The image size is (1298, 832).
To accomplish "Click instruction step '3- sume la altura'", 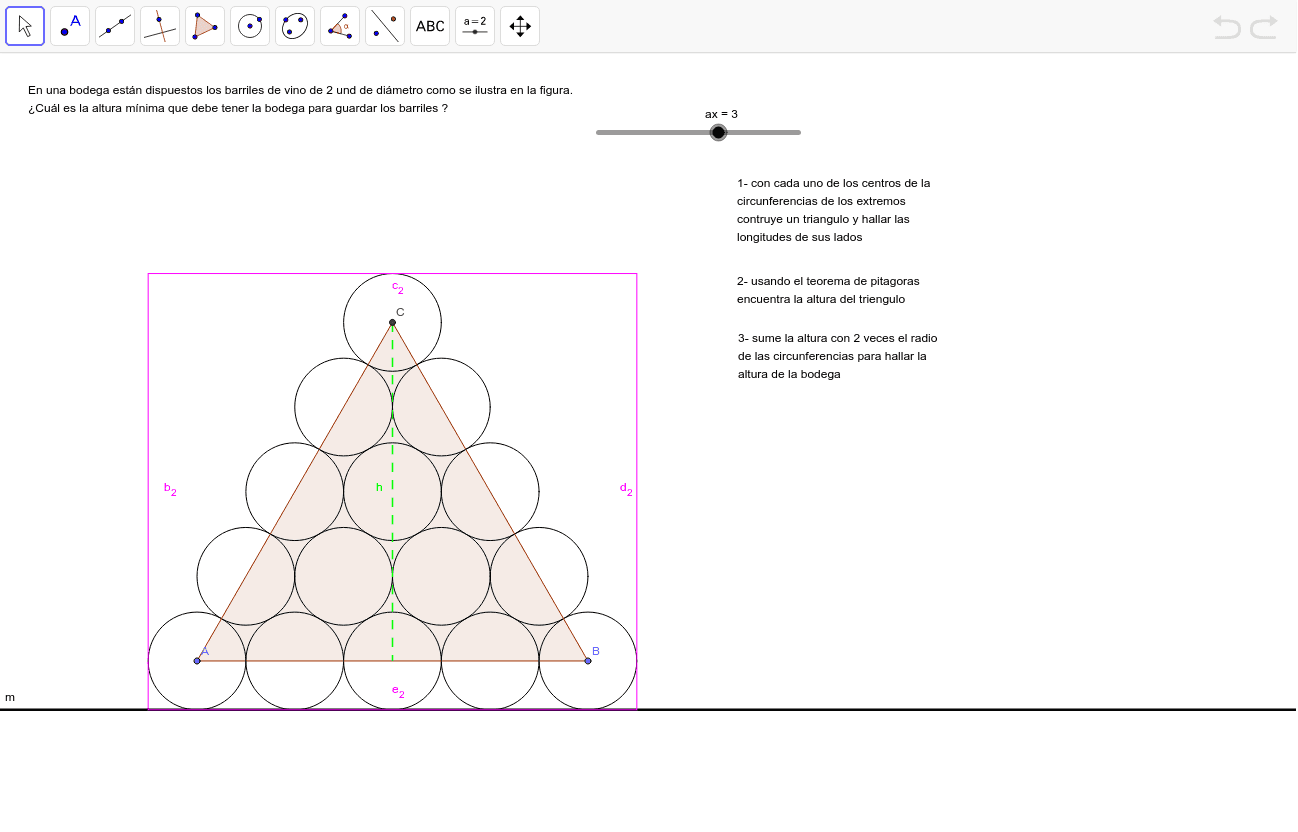I will pyautogui.click(x=838, y=356).
